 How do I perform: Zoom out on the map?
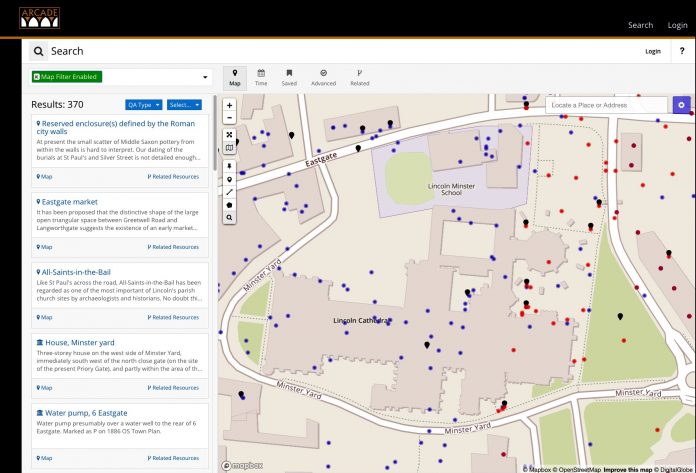pyautogui.click(x=230, y=118)
